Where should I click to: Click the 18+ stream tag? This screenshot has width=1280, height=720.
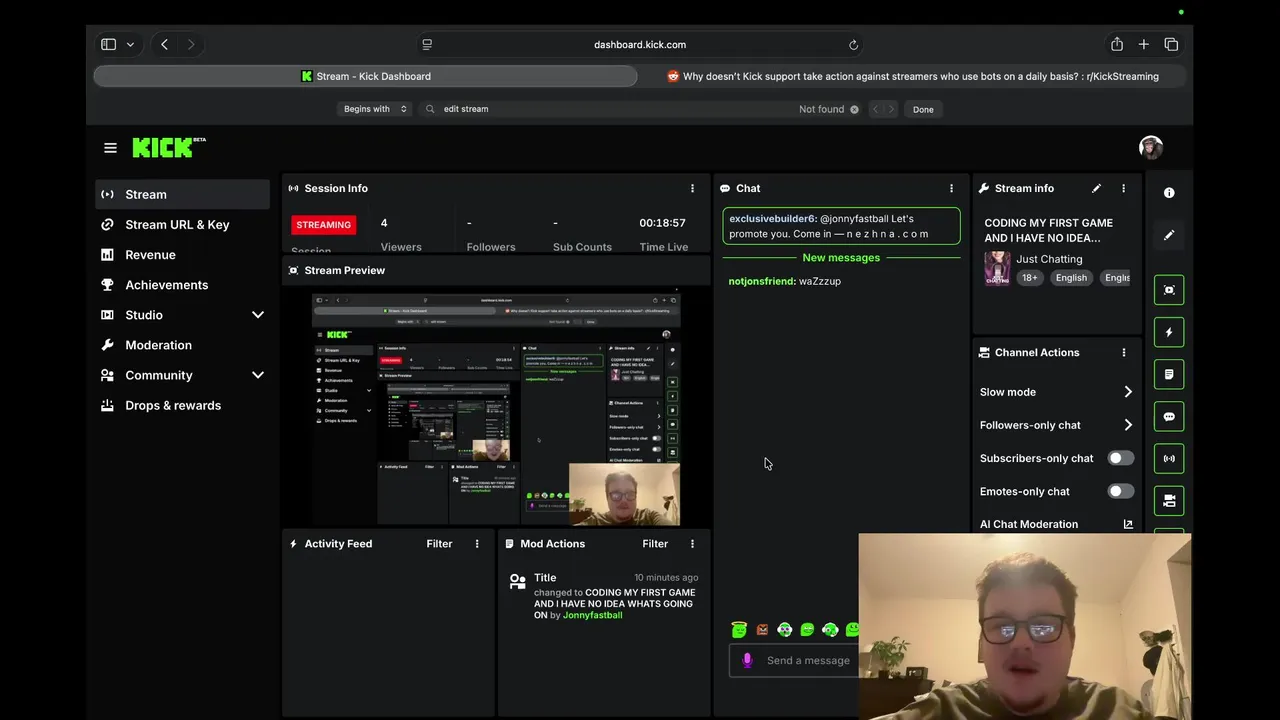point(1029,278)
